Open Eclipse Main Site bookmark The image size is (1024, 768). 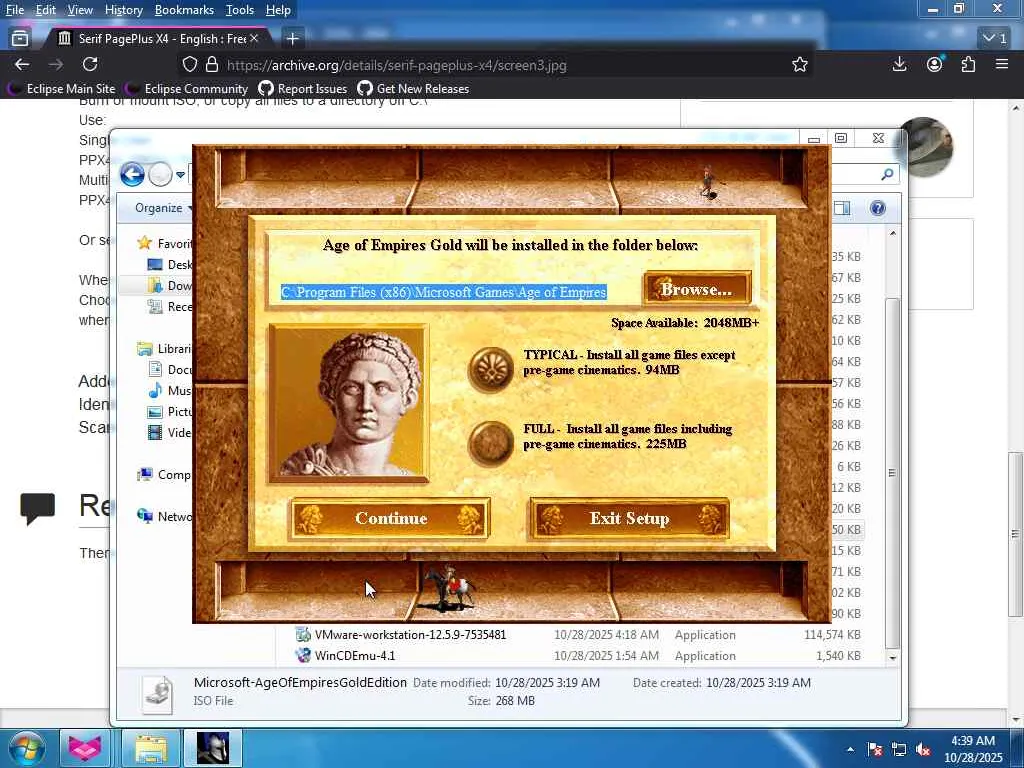click(x=61, y=89)
